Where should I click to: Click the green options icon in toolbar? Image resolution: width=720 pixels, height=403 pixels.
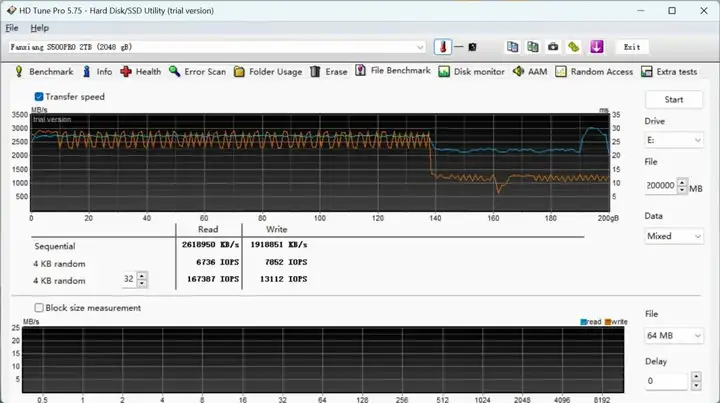574,47
